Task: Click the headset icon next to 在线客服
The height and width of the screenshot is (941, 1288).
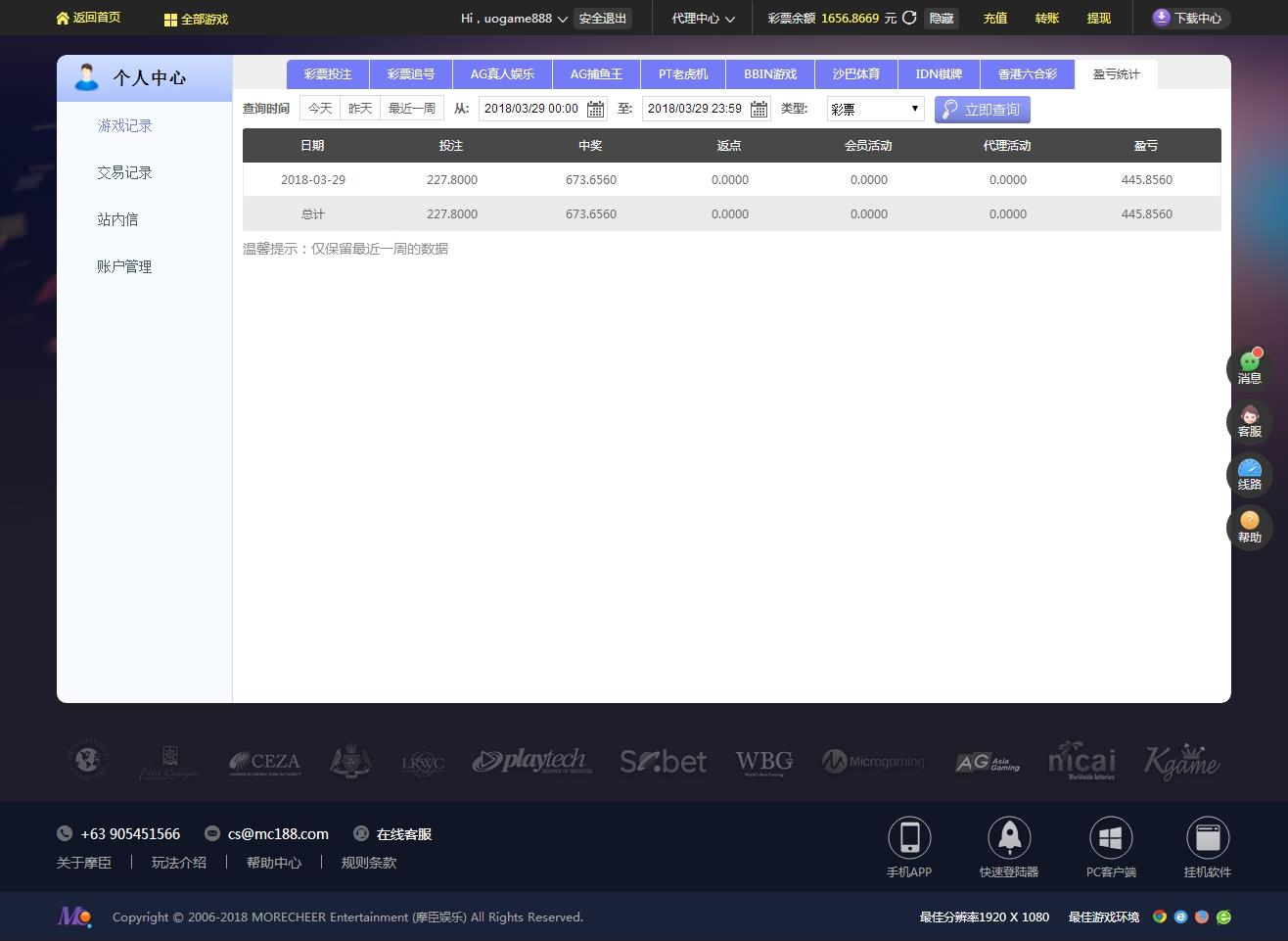Action: tap(360, 833)
